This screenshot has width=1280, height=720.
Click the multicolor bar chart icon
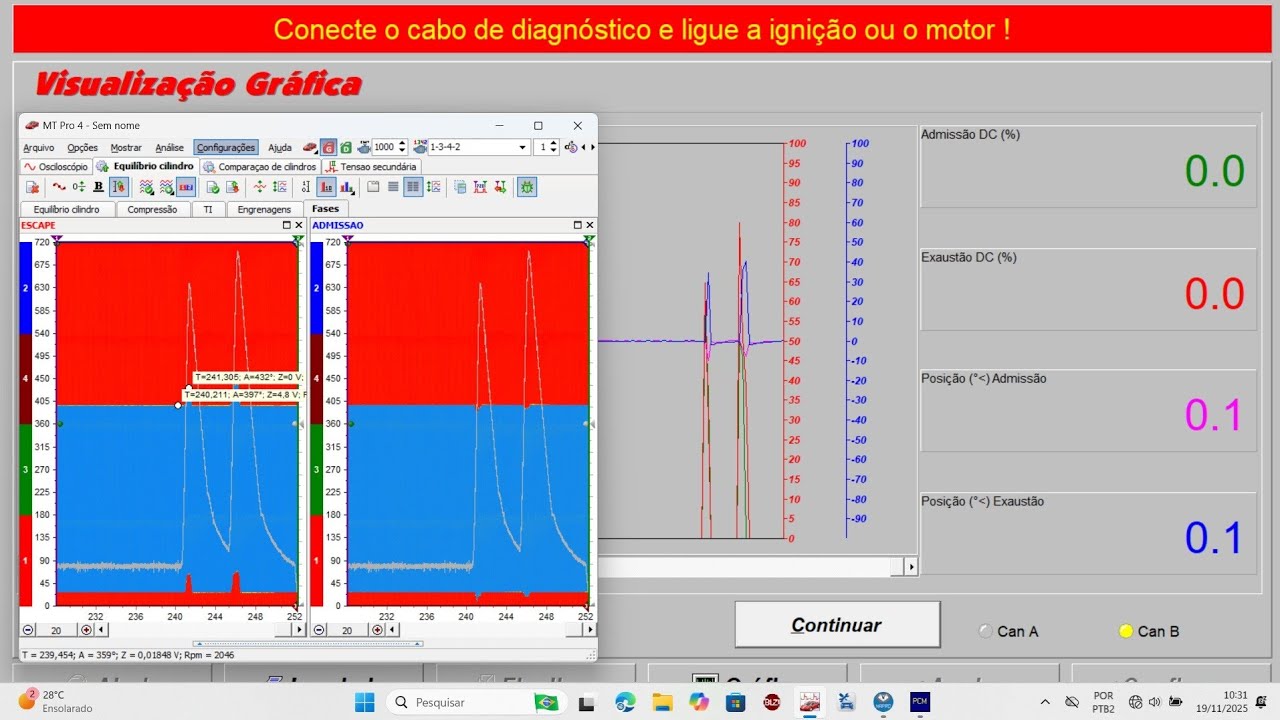347,187
